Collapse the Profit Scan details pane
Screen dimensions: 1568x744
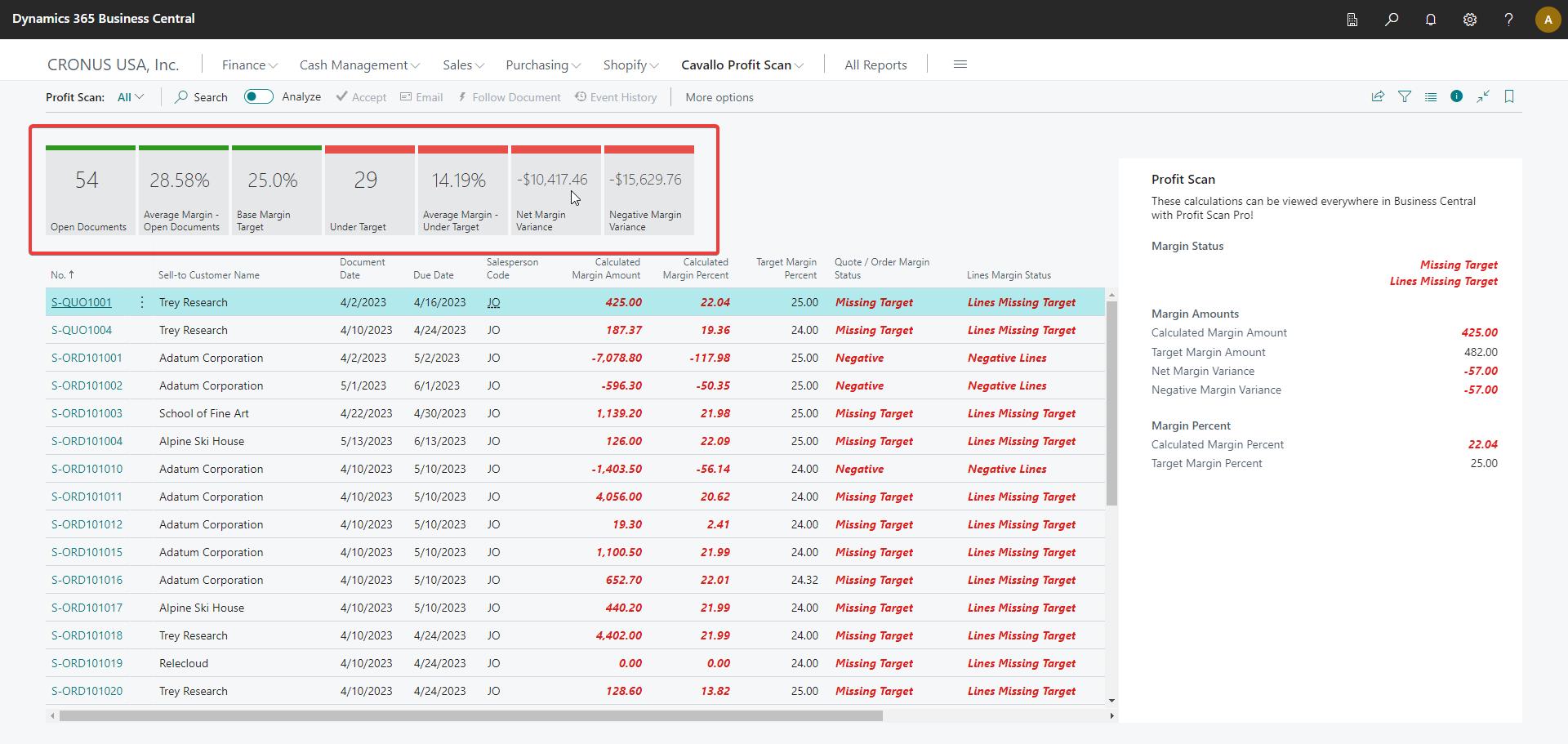[1483, 96]
